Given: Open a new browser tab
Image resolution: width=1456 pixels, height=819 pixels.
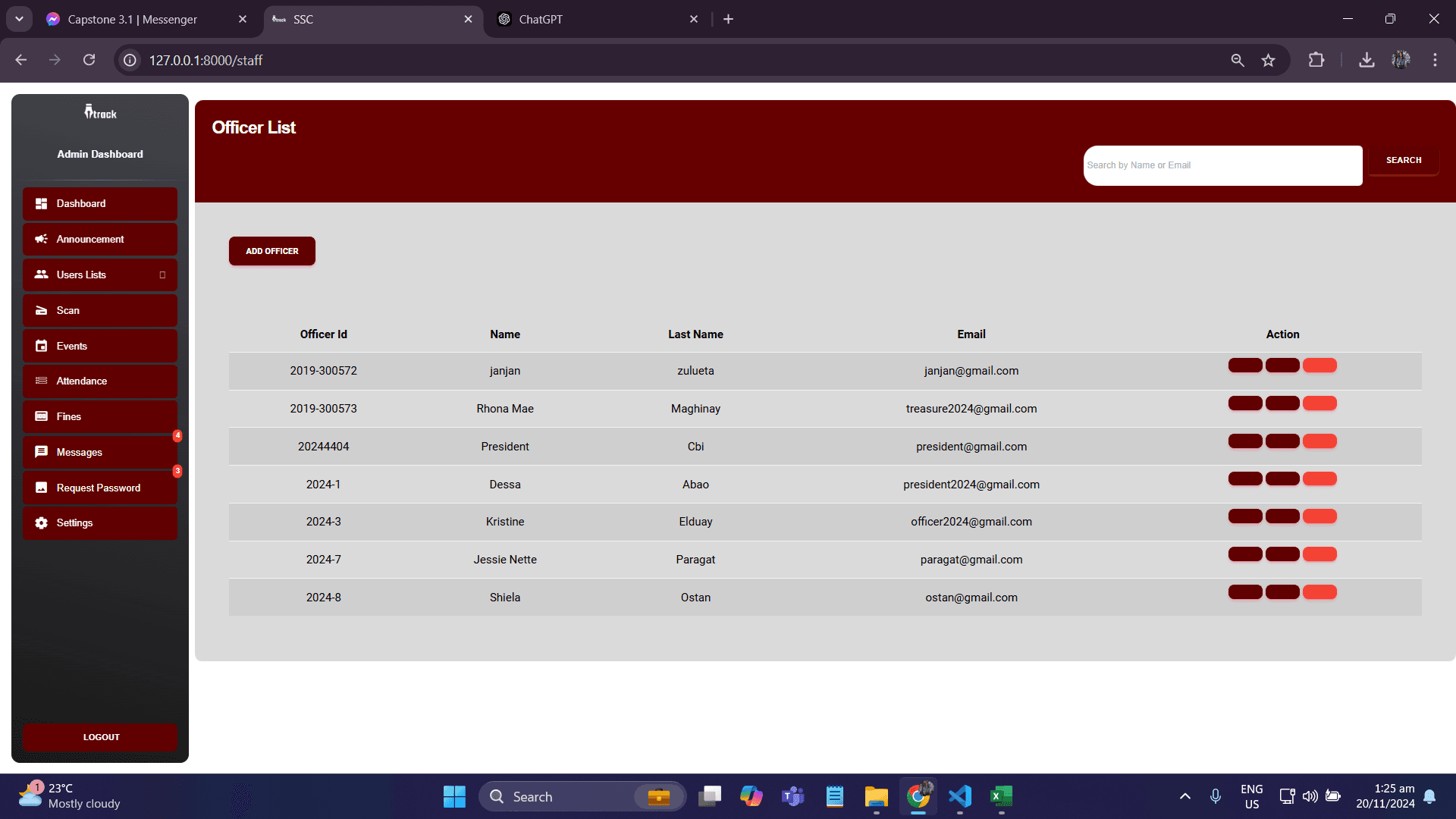Looking at the screenshot, I should pos(728,19).
